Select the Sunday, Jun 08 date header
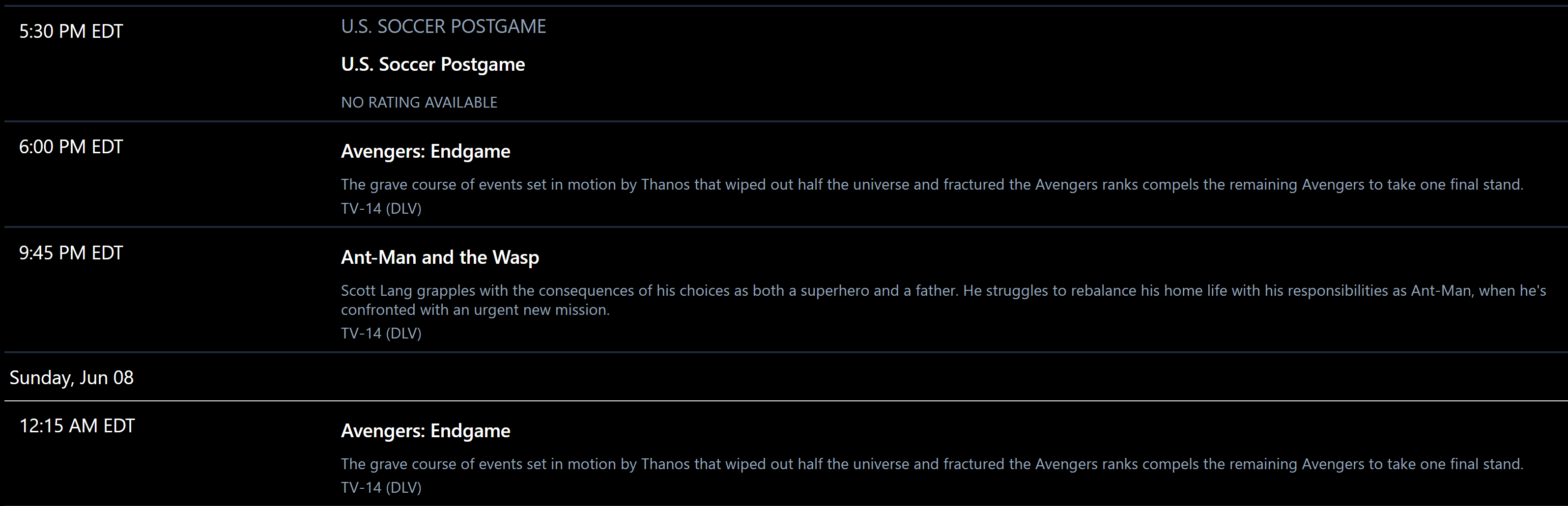This screenshot has height=506, width=1568. (x=72, y=377)
